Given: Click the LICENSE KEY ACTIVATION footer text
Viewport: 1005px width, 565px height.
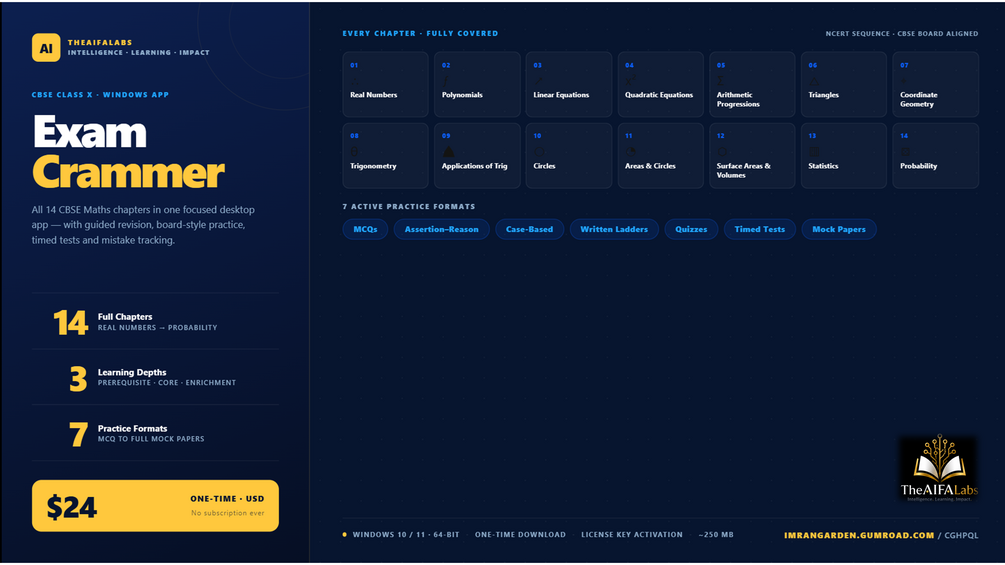Looking at the screenshot, I should tap(632, 535).
